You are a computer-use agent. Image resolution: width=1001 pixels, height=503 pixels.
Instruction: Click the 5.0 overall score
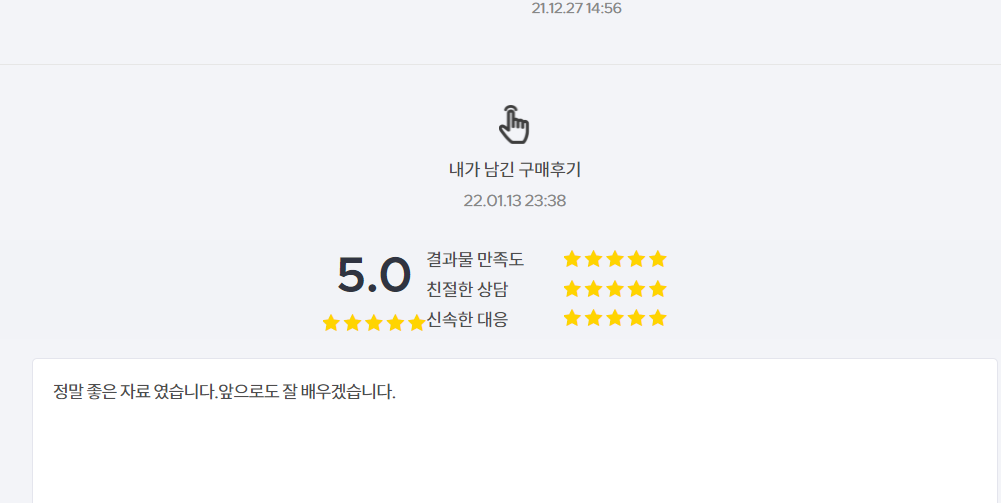tap(374, 275)
